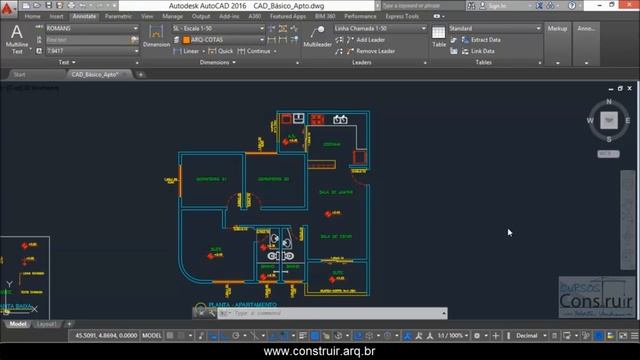Switch to Layout1 tab

(46, 324)
